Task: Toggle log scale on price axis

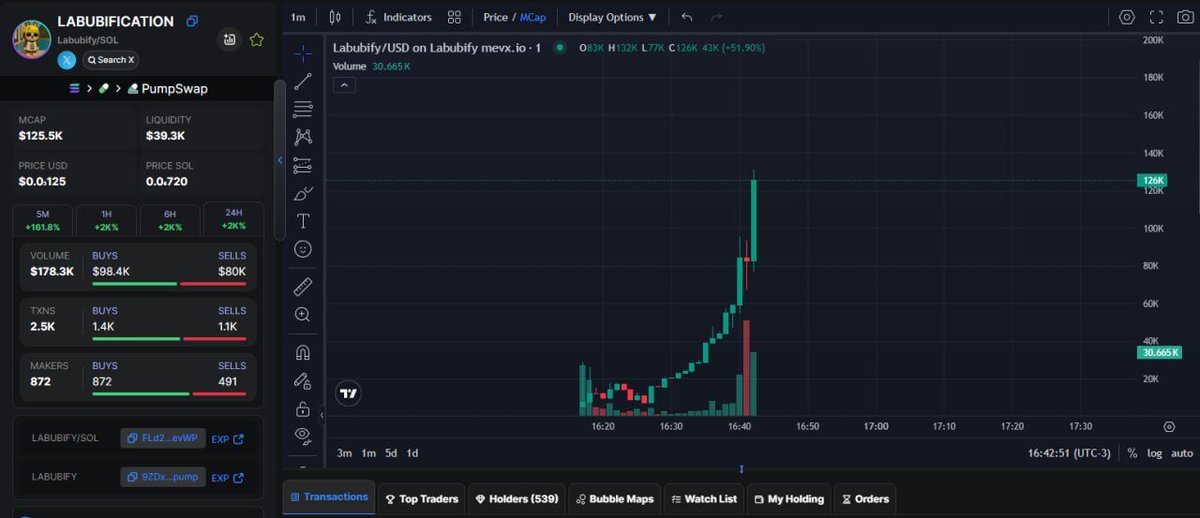Action: pos(1154,453)
